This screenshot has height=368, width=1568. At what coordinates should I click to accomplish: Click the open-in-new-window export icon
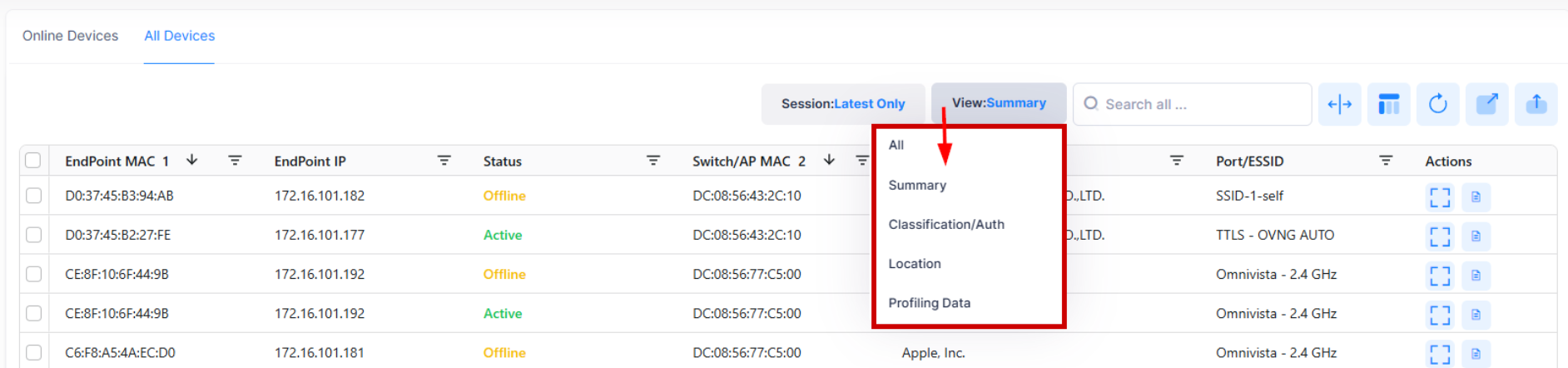point(1486,104)
